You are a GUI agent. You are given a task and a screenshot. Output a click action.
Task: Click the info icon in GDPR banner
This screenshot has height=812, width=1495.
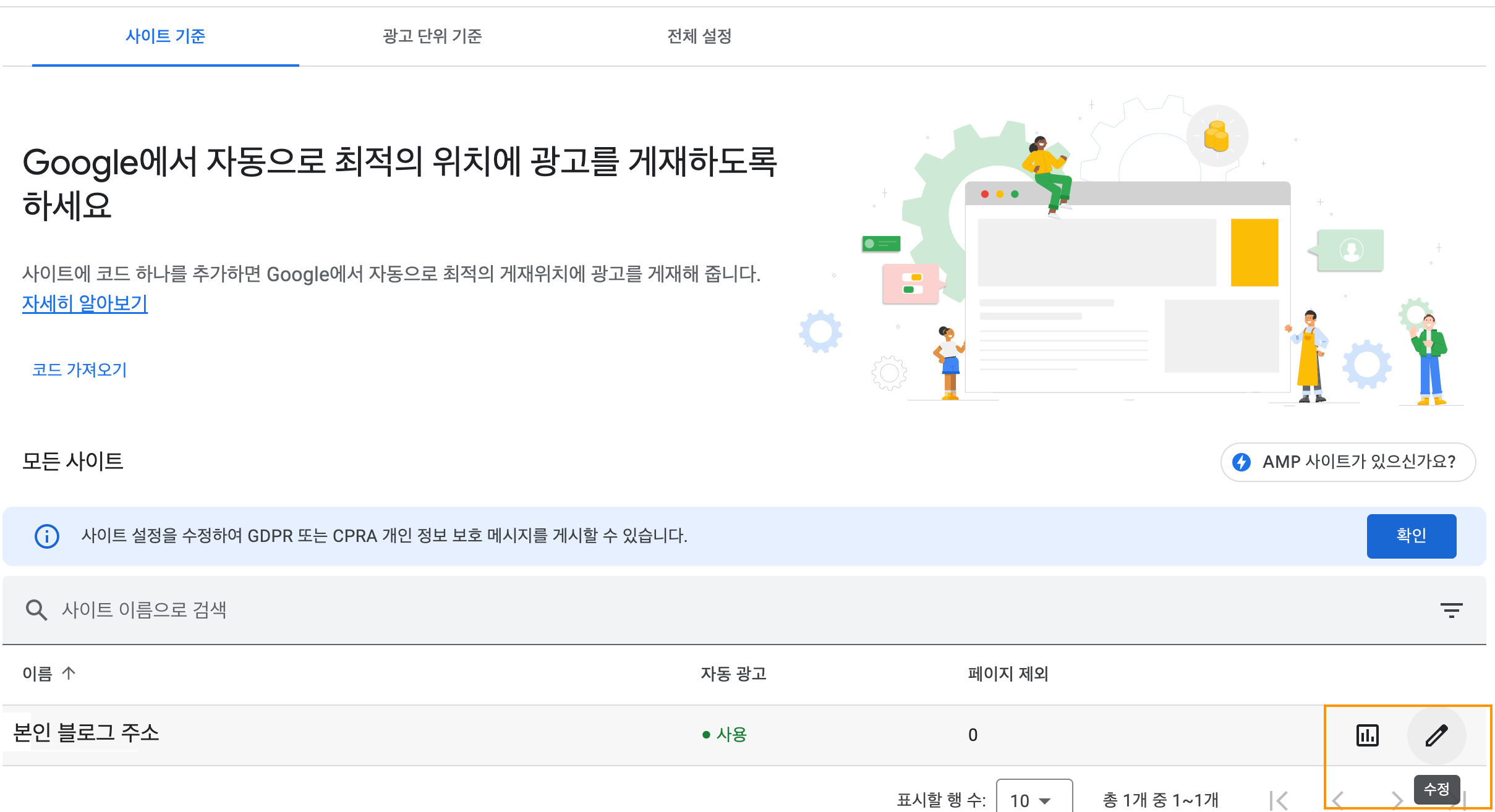[46, 536]
